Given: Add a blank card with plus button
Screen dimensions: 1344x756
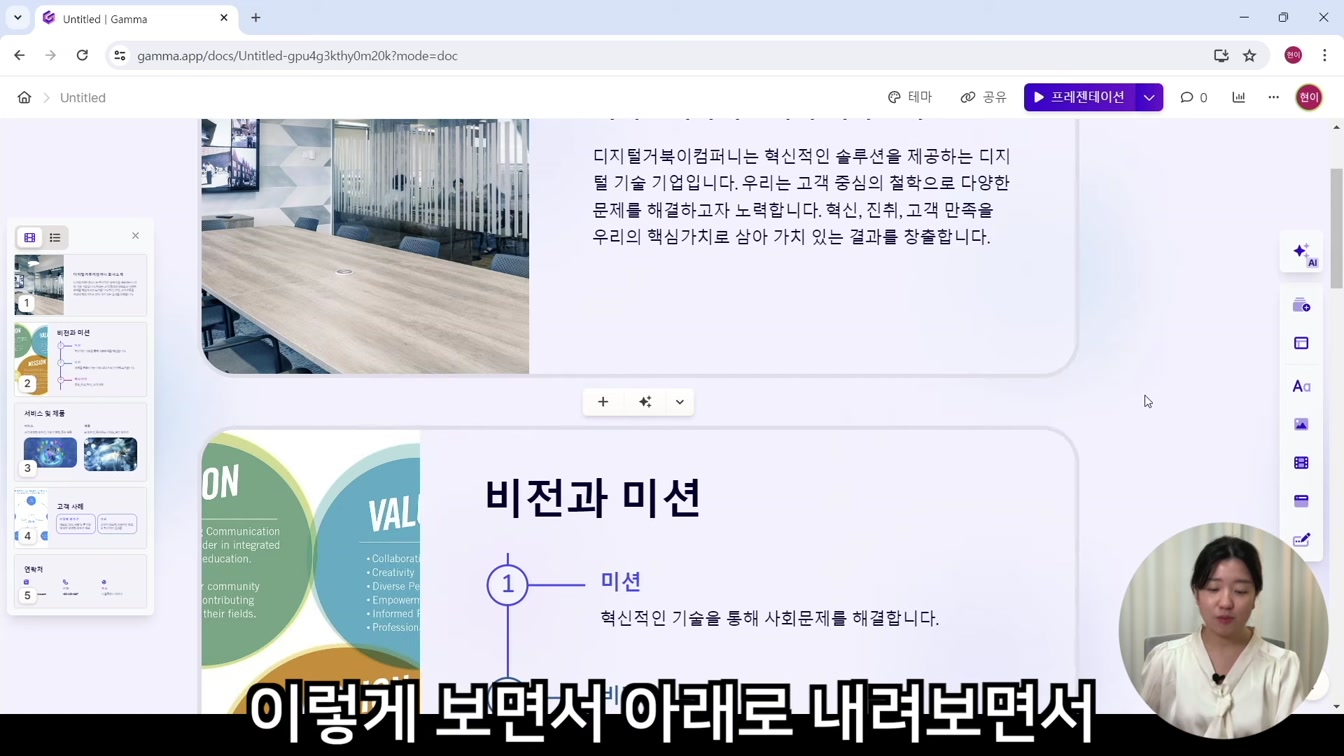Looking at the screenshot, I should pyautogui.click(x=603, y=402).
